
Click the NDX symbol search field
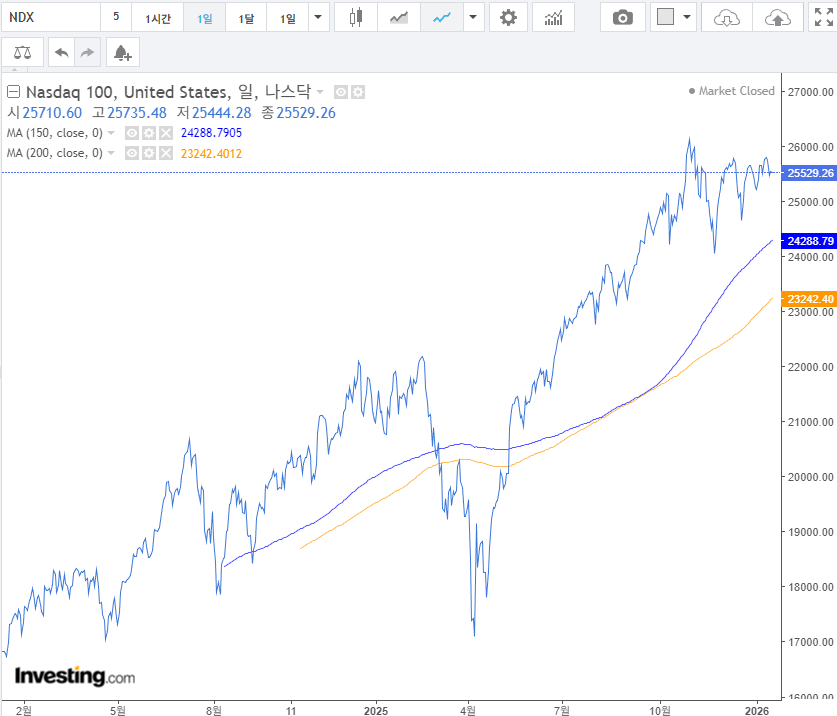(51, 18)
